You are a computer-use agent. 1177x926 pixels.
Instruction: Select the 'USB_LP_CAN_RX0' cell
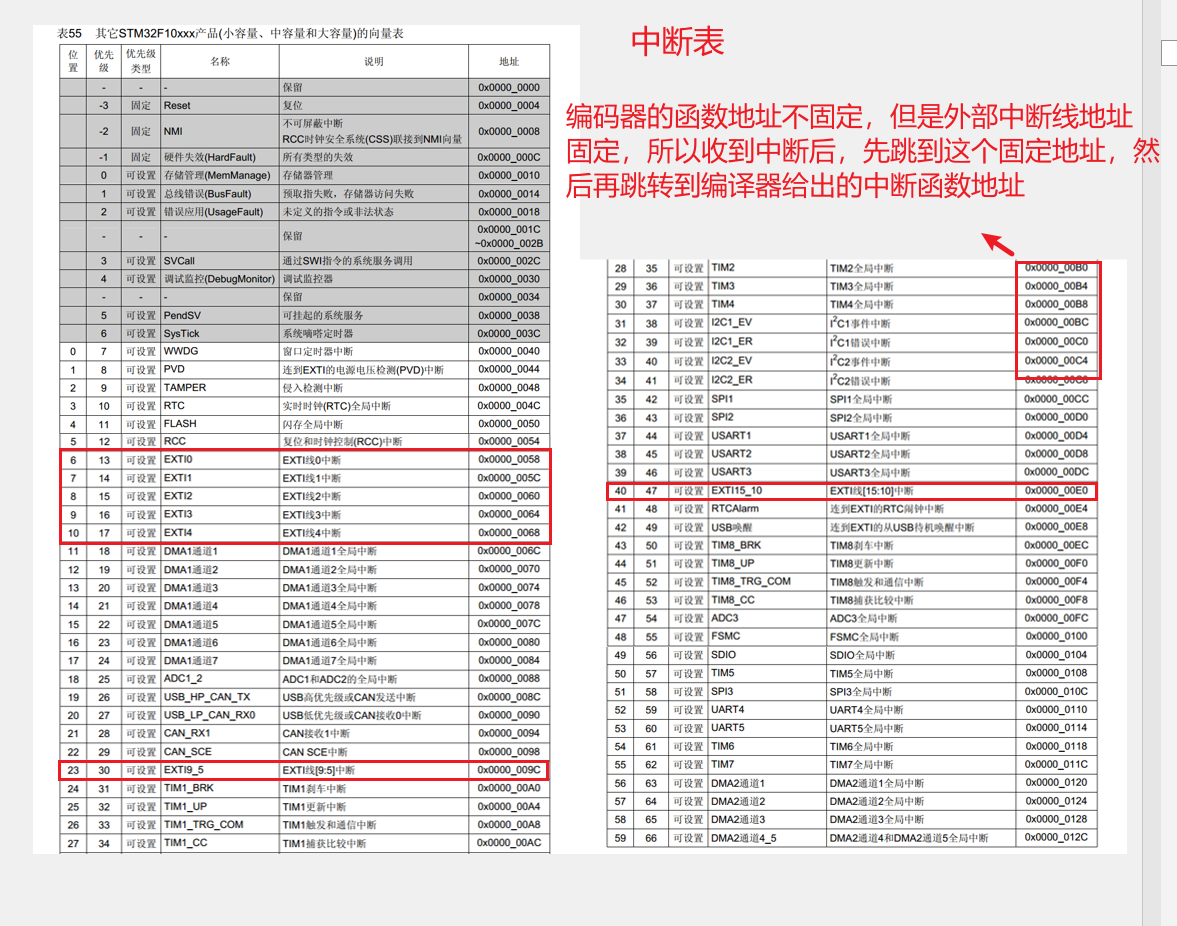pyautogui.click(x=220, y=715)
